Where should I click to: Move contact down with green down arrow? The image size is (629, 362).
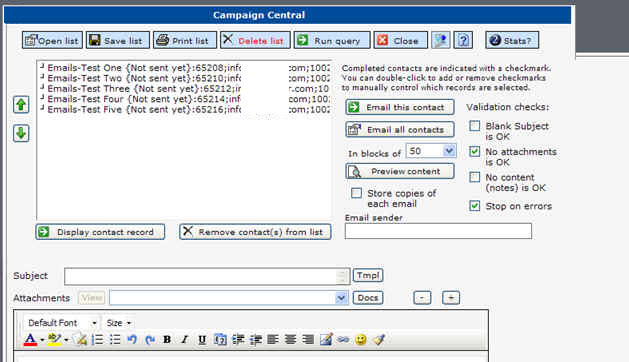pos(21,133)
